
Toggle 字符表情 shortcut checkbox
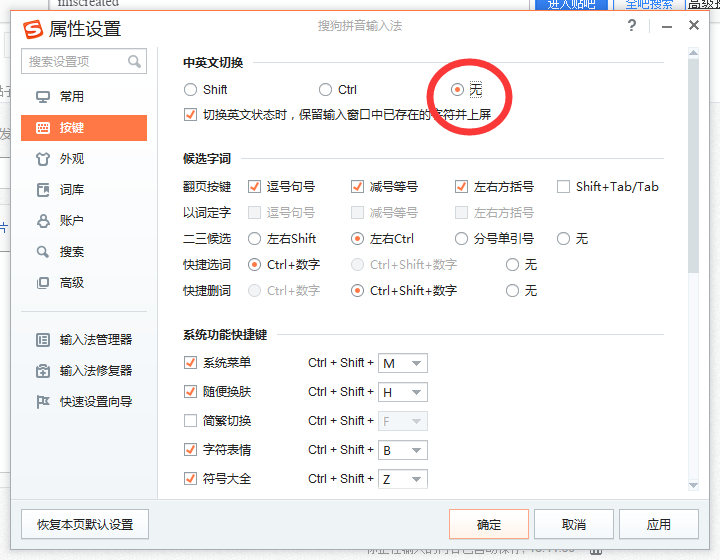click(190, 449)
